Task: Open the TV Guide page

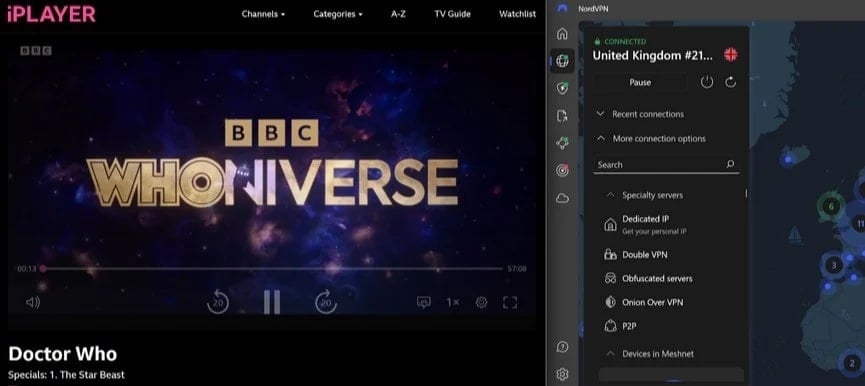Action: click(x=452, y=14)
